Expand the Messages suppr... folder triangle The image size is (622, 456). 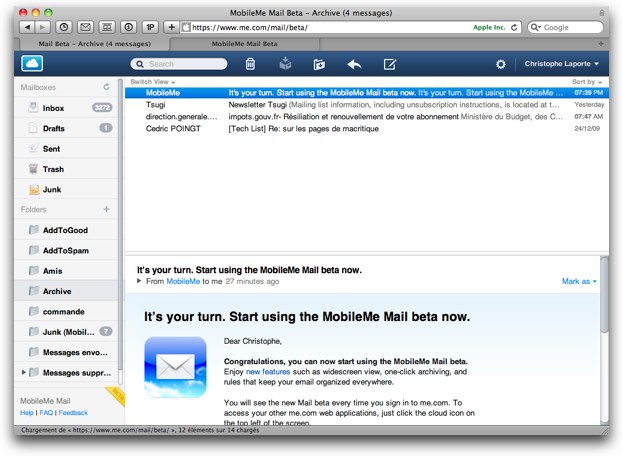click(x=23, y=372)
